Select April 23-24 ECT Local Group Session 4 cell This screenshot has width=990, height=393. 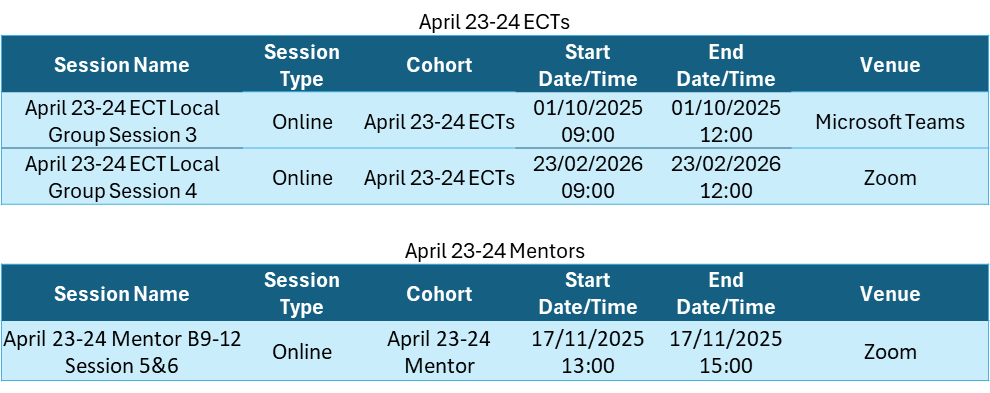[122, 177]
